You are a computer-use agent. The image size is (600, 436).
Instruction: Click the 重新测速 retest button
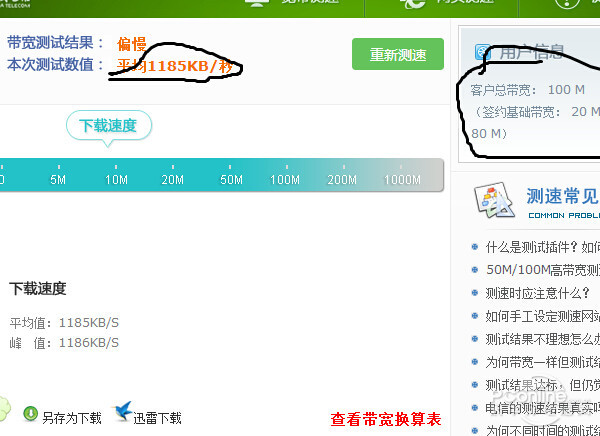(398, 54)
